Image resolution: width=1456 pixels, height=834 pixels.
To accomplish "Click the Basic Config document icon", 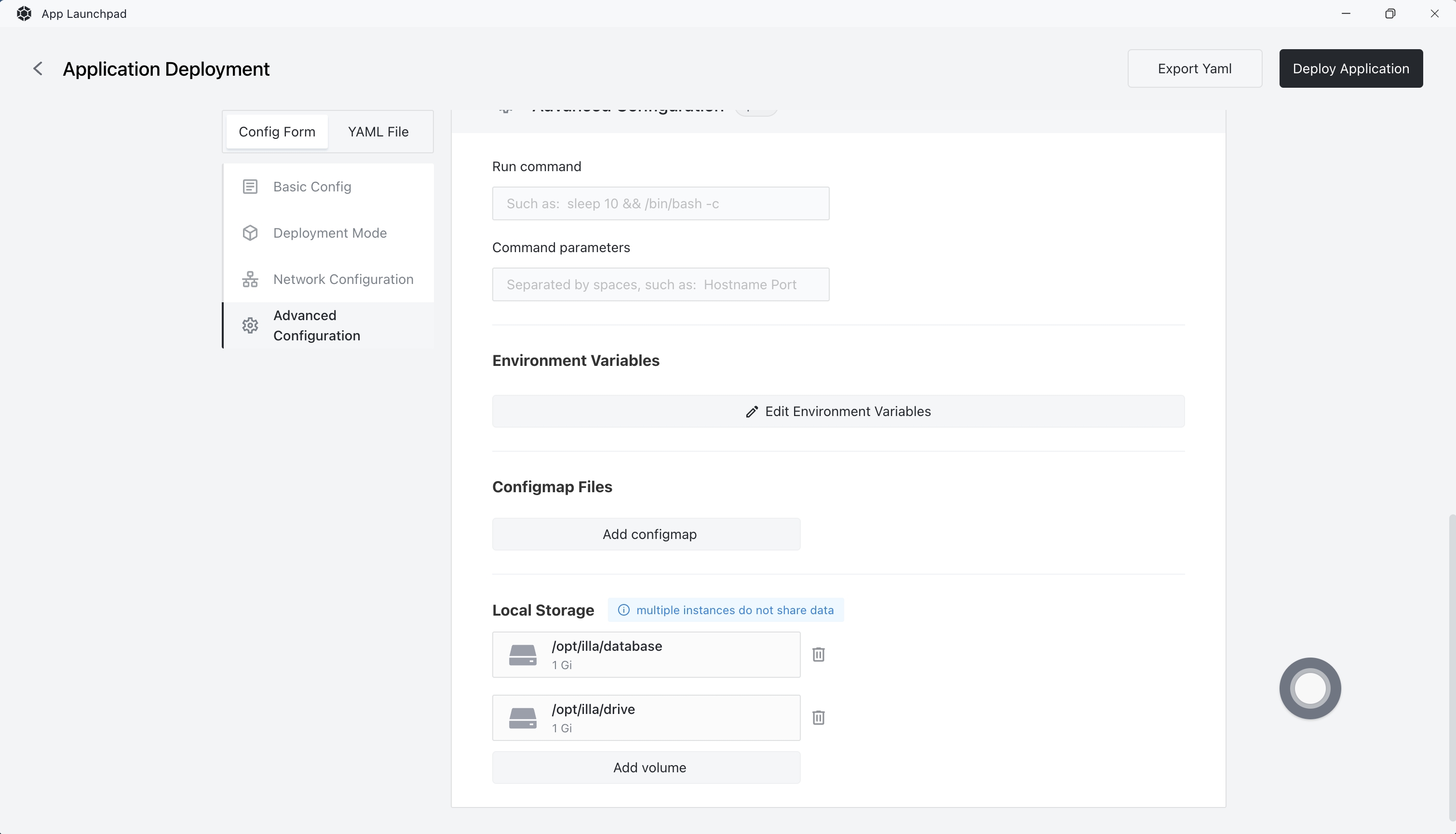I will (x=250, y=187).
